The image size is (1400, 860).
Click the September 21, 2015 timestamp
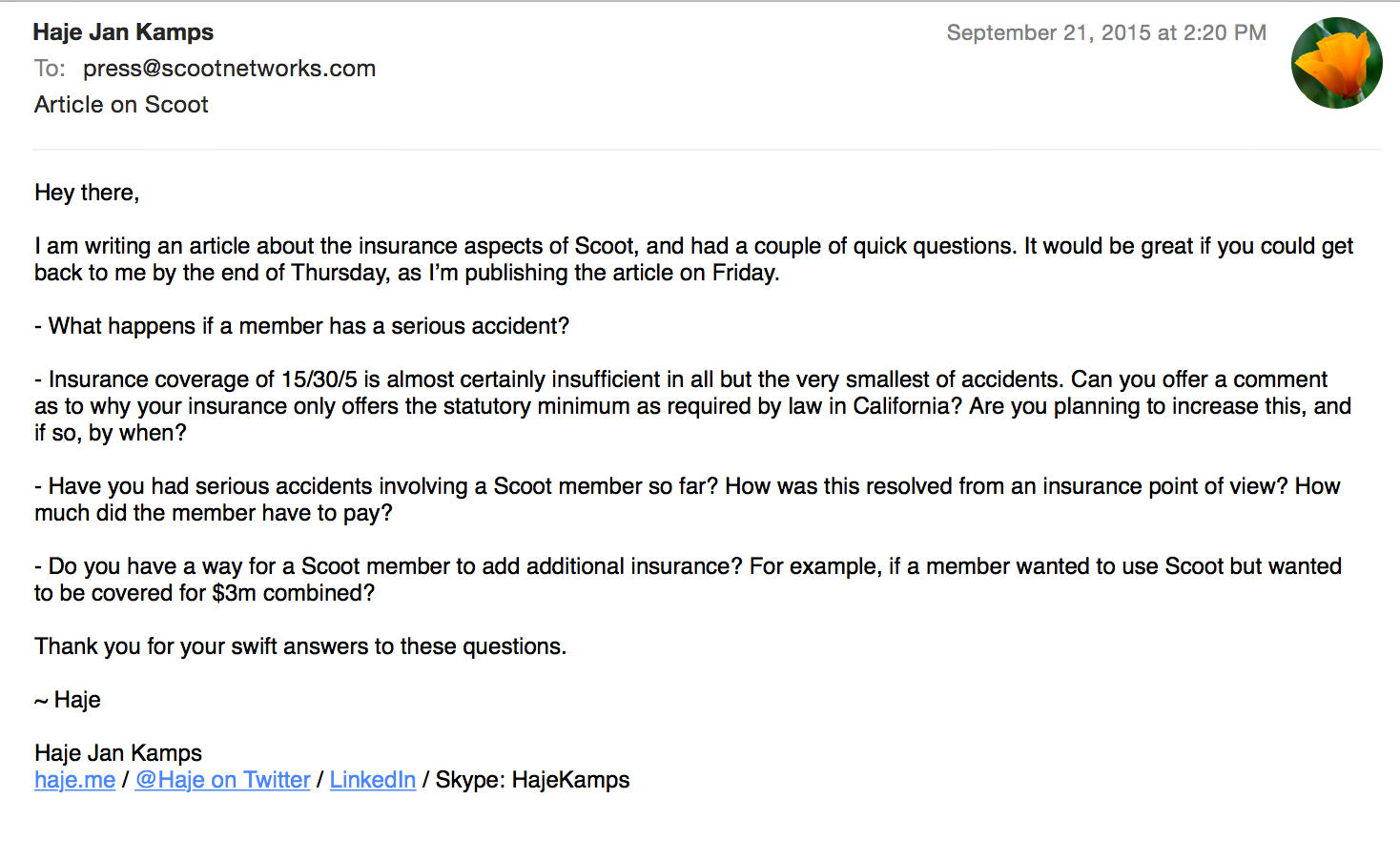click(1105, 33)
